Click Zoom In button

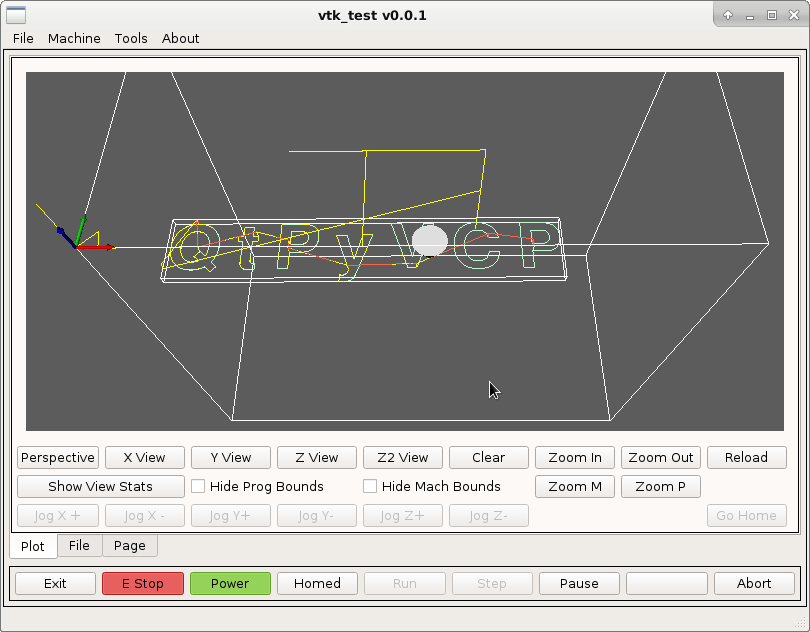[x=575, y=458]
